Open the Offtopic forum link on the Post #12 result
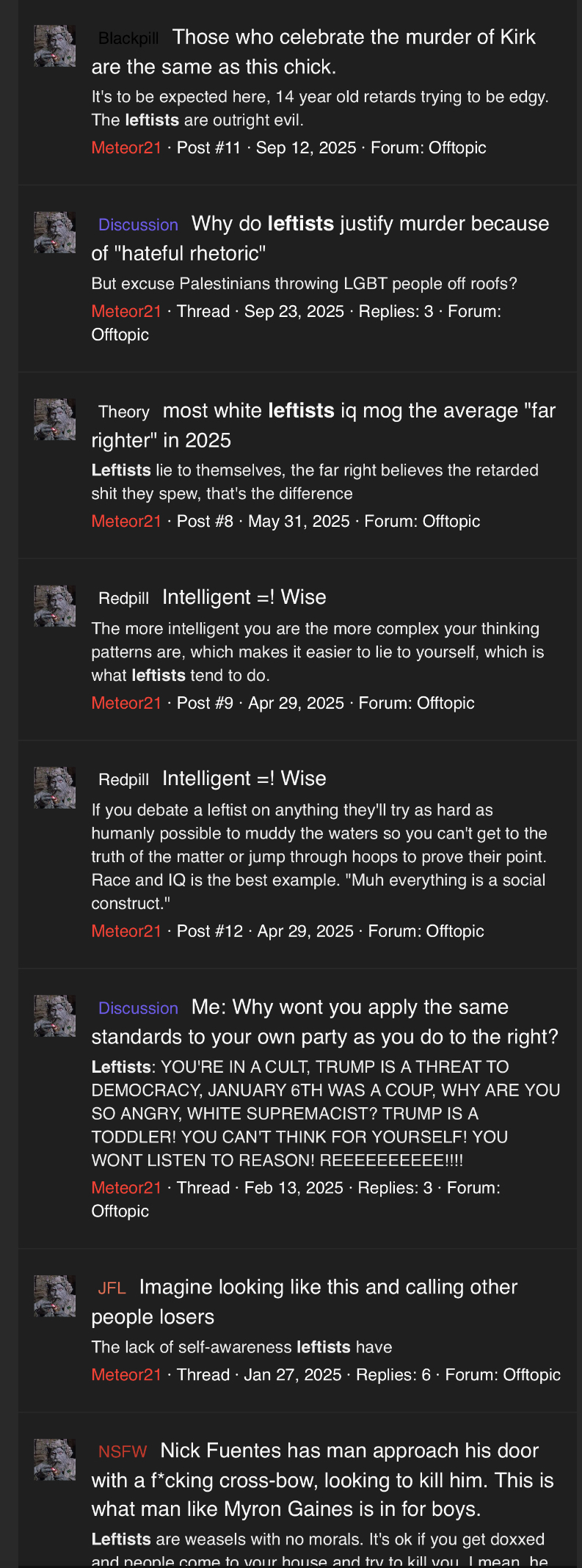 pyautogui.click(x=454, y=931)
